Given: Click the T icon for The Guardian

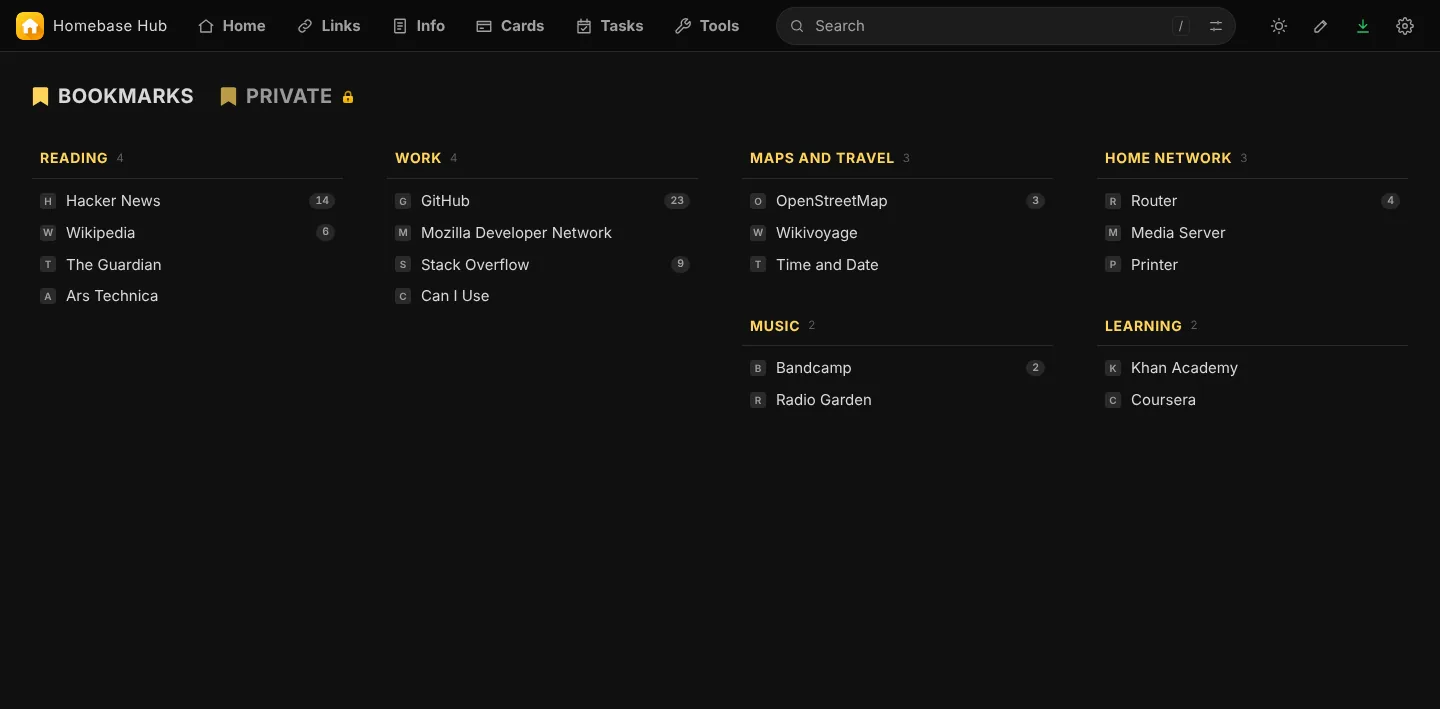Looking at the screenshot, I should (x=48, y=265).
